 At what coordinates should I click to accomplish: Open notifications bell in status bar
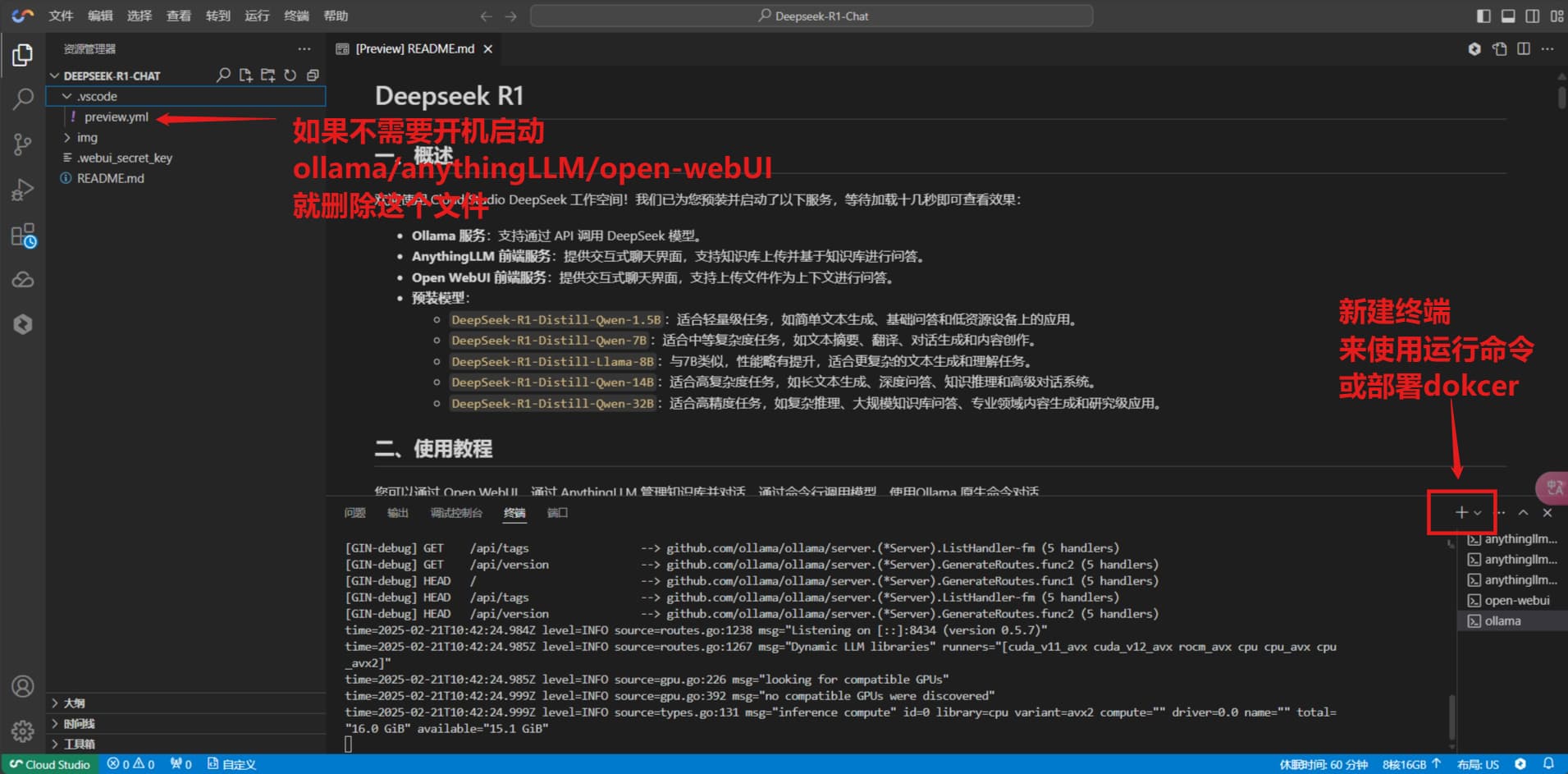[x=1548, y=763]
